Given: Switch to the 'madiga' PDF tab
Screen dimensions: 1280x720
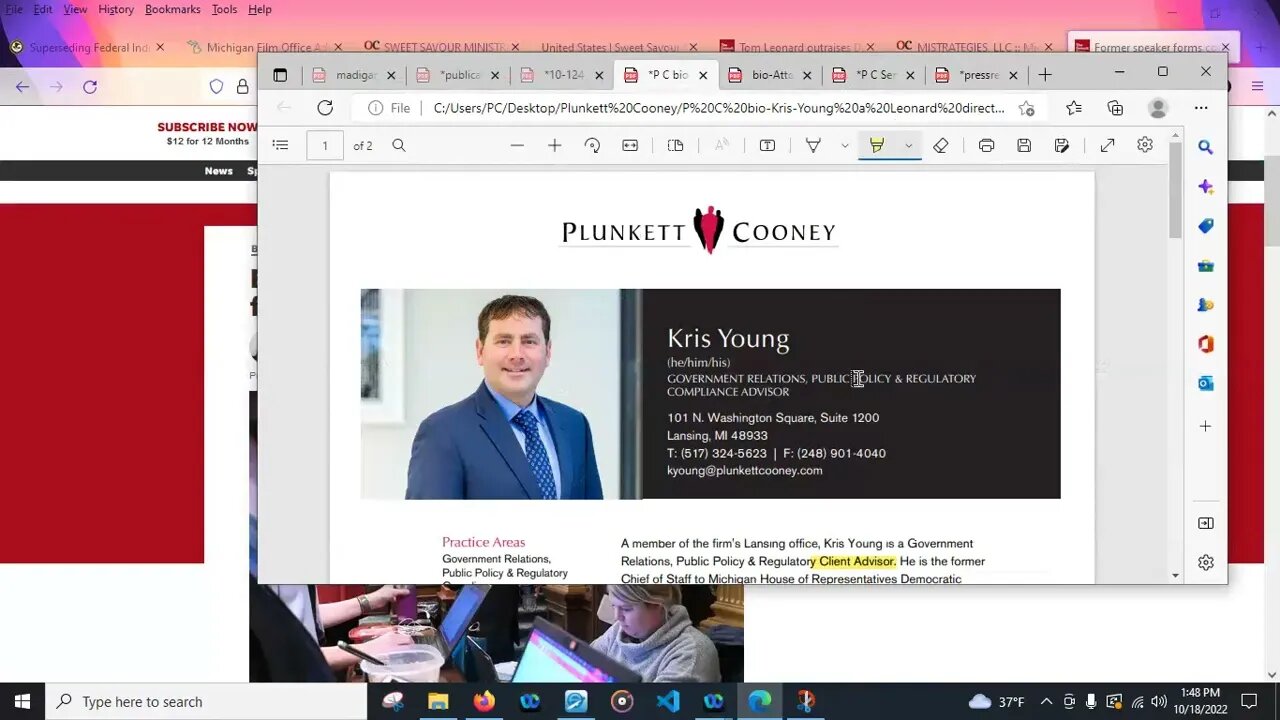Looking at the screenshot, I should [x=354, y=75].
